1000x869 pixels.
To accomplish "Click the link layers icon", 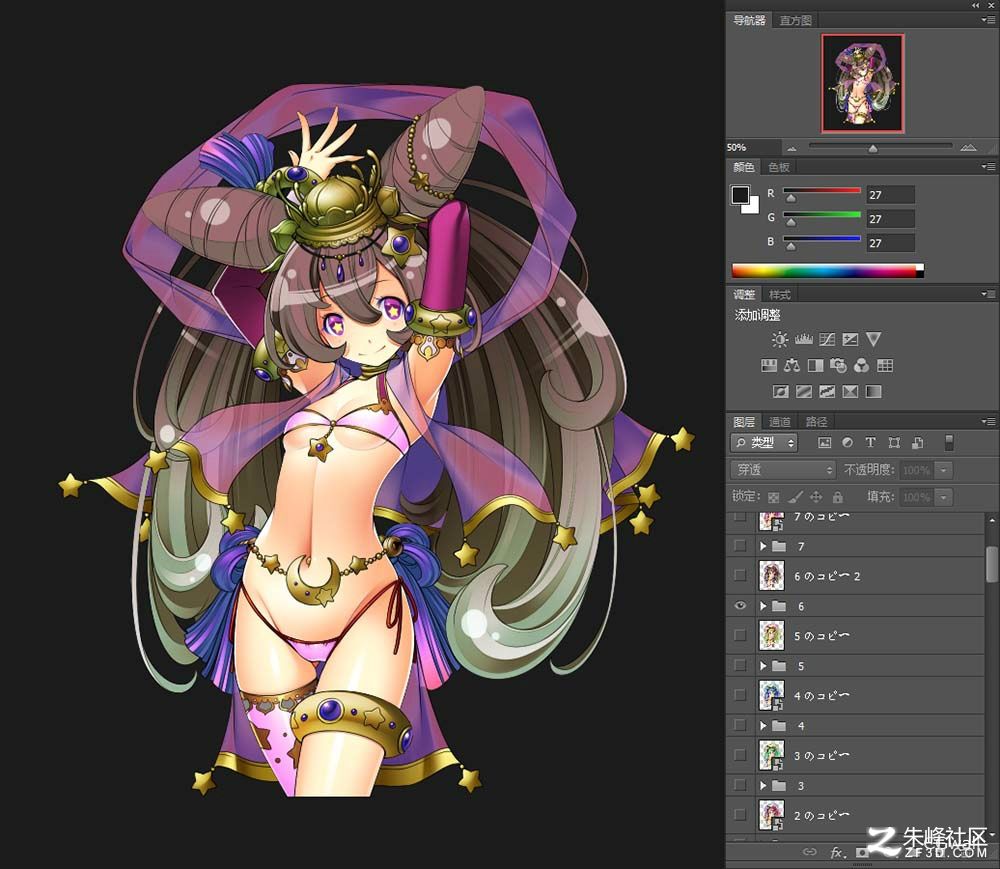I will click(x=809, y=851).
